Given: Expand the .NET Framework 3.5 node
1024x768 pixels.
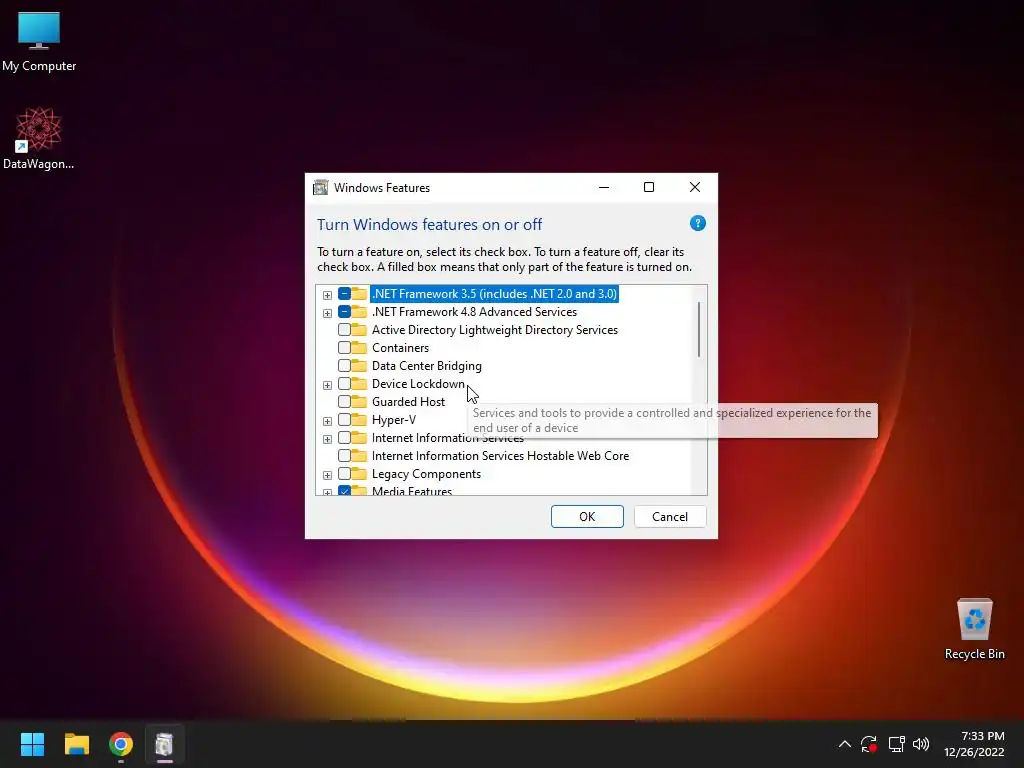Looking at the screenshot, I should 327,295.
